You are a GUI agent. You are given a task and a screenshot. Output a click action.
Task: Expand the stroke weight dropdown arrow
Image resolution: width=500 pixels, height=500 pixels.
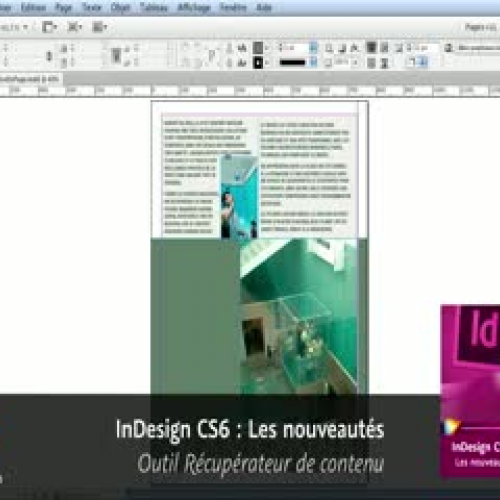click(x=313, y=48)
